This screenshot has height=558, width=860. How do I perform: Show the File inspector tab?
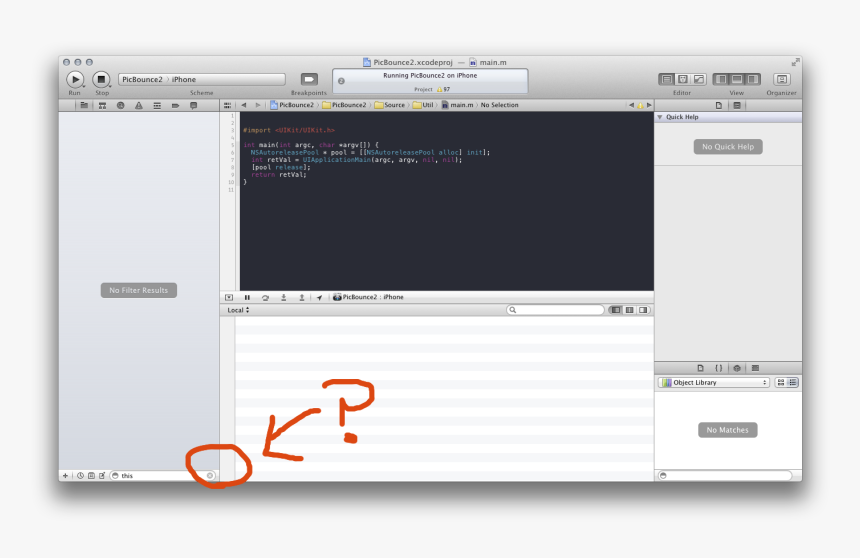click(718, 105)
